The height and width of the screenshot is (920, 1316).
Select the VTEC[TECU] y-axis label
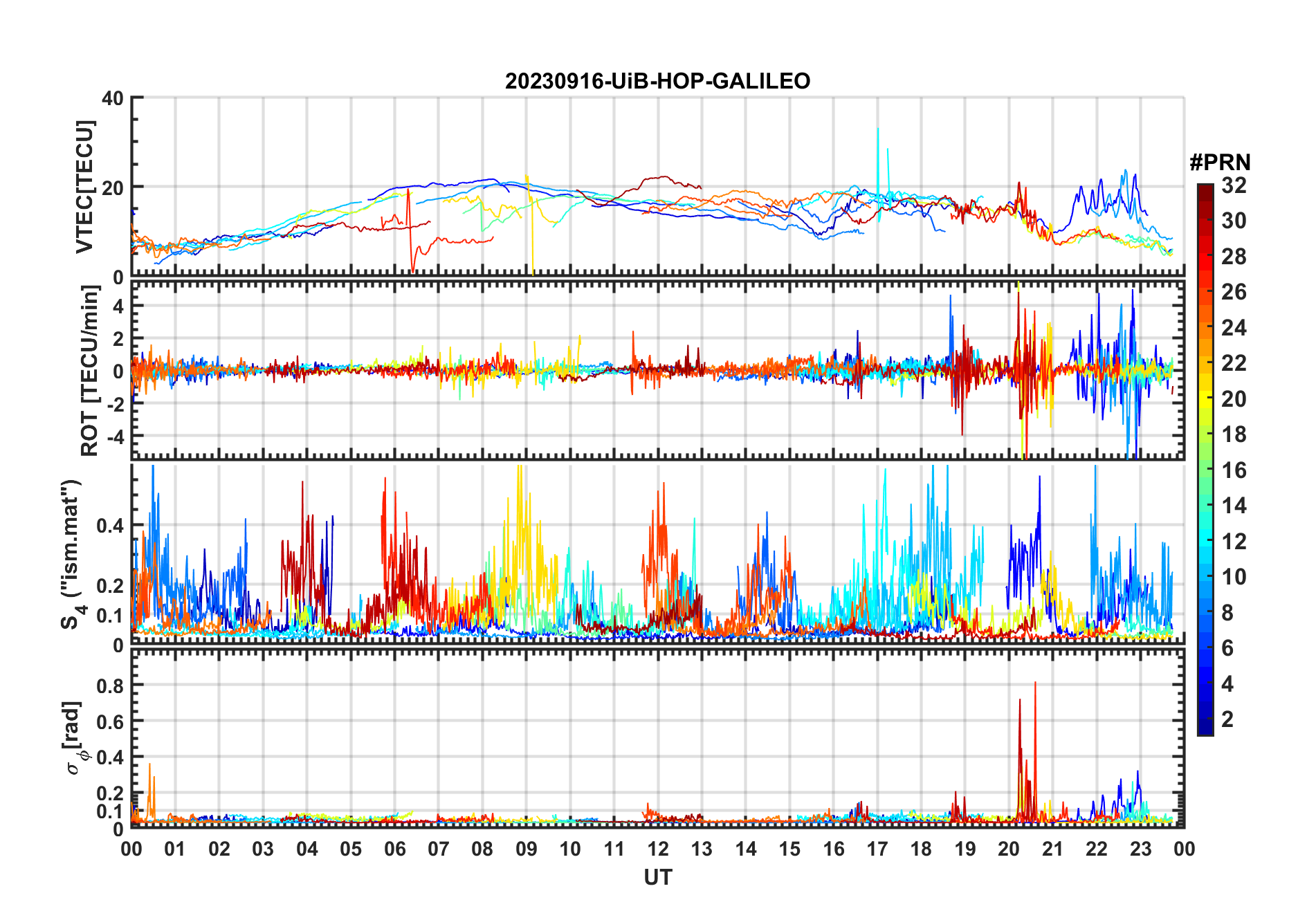(x=84, y=187)
